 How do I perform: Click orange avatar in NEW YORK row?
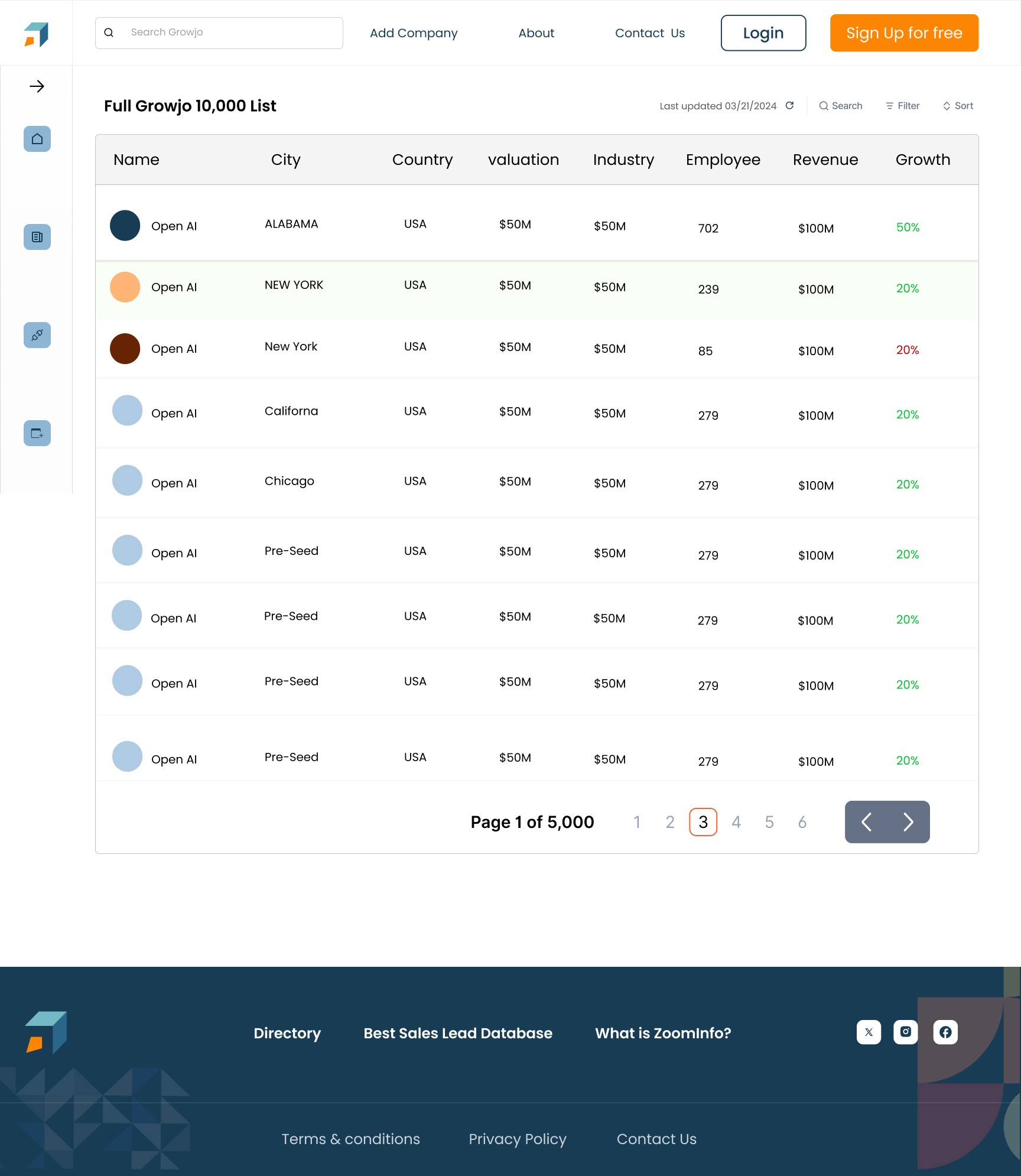[x=125, y=287]
